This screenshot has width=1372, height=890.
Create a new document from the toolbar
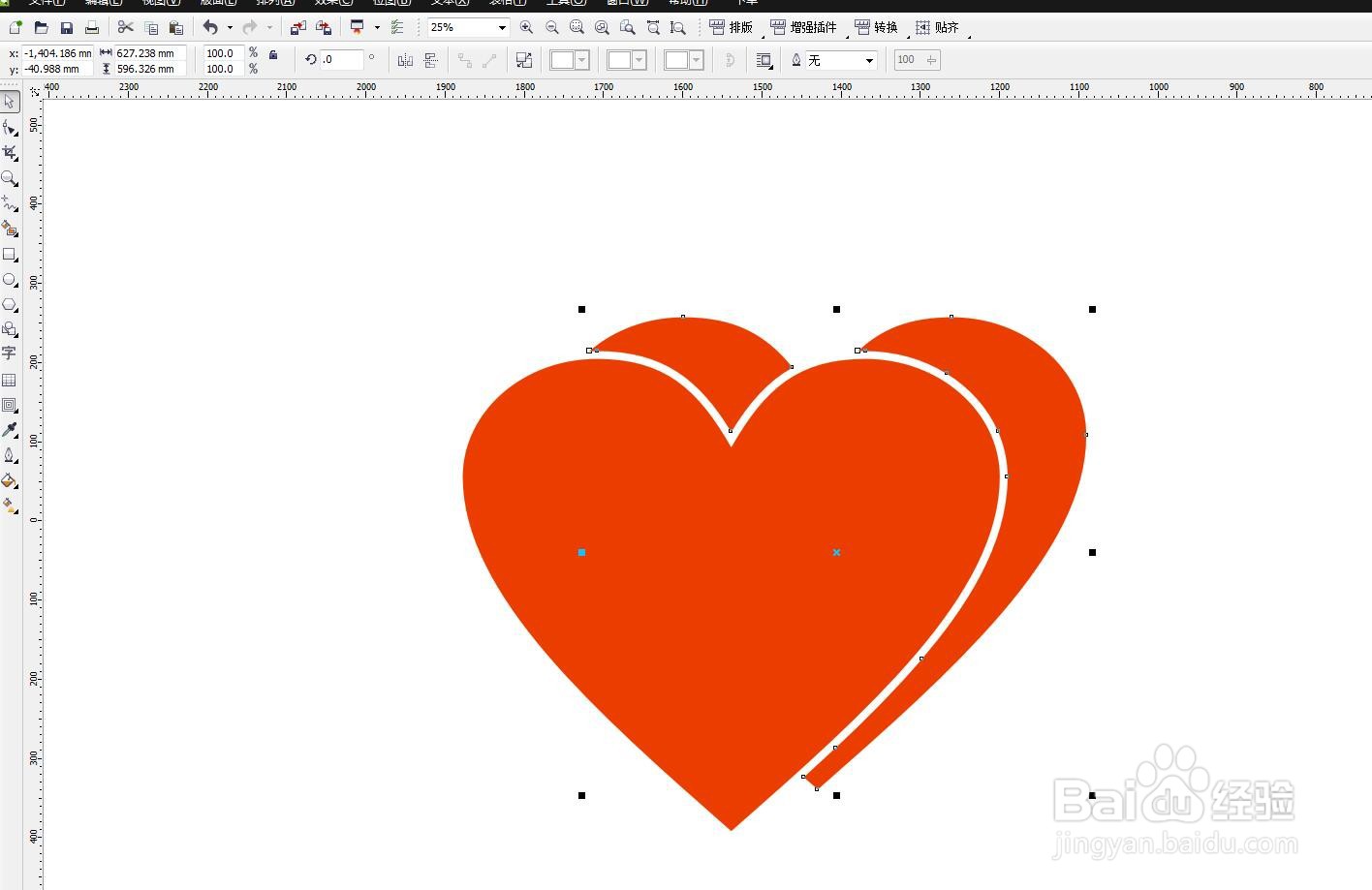(16, 28)
